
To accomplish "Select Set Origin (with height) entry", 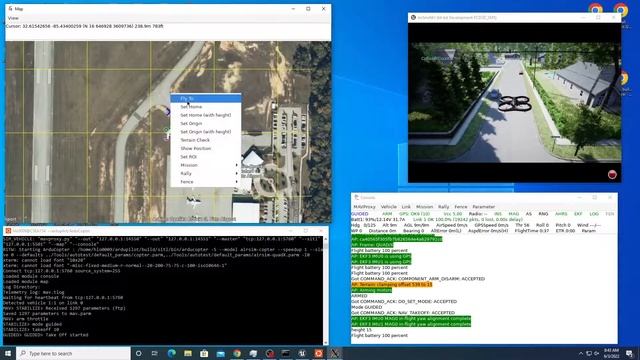I will [206, 132].
